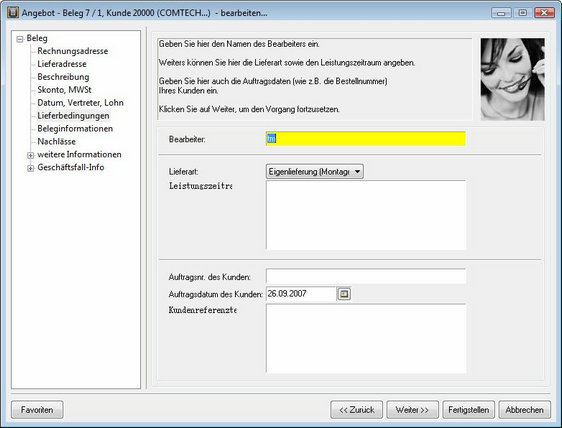This screenshot has width=562, height=428.
Task: Select Rechnungsadresse in the tree
Action: [72, 51]
